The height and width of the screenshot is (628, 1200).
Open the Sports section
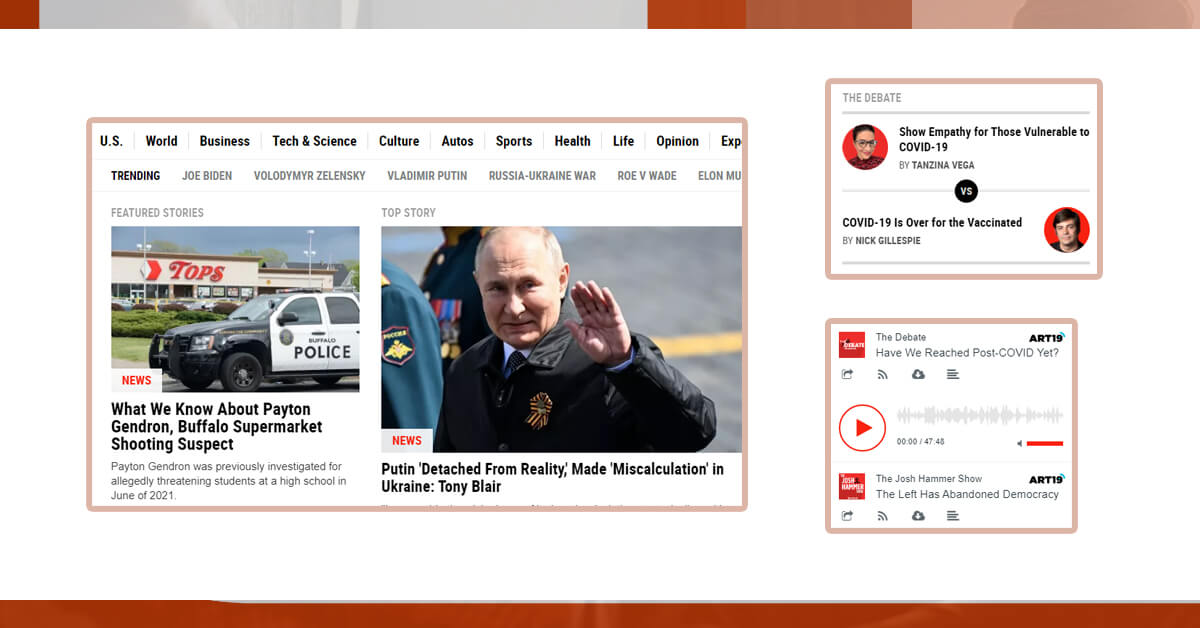514,141
